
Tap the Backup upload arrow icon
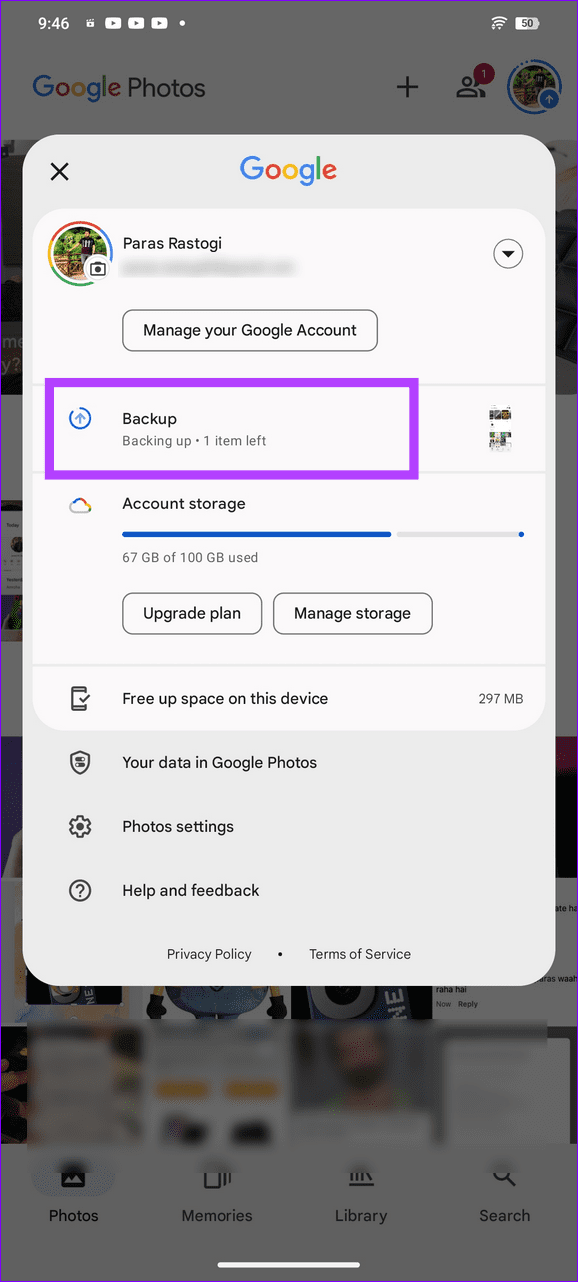click(x=80, y=419)
